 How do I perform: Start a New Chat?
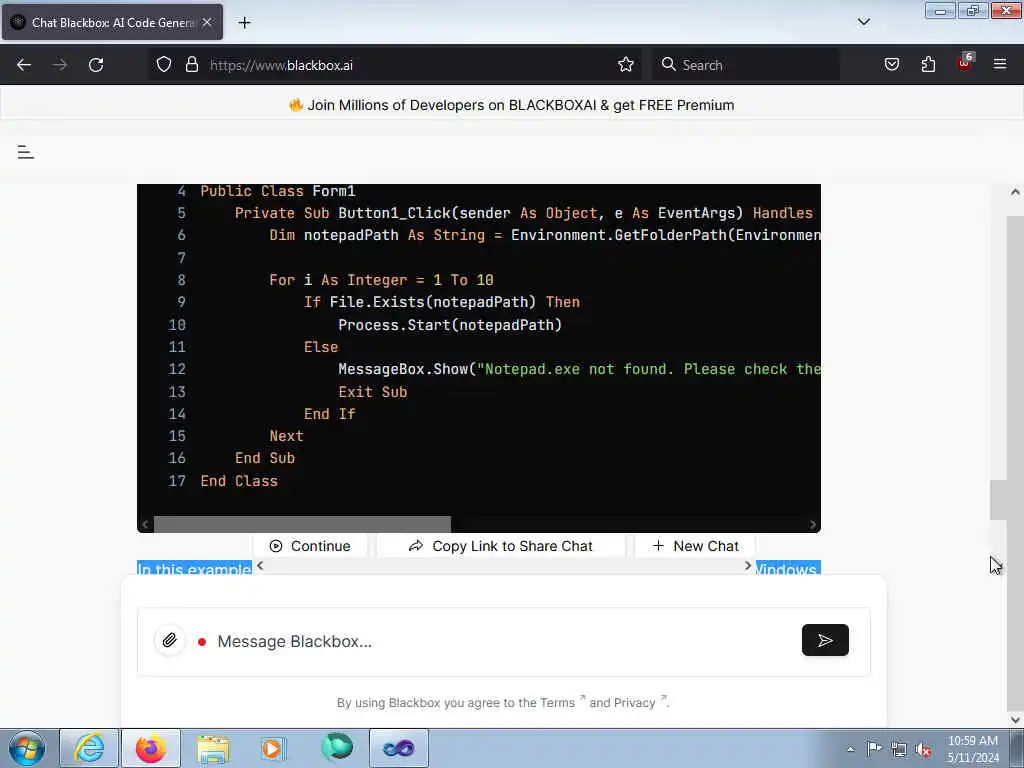tap(696, 546)
